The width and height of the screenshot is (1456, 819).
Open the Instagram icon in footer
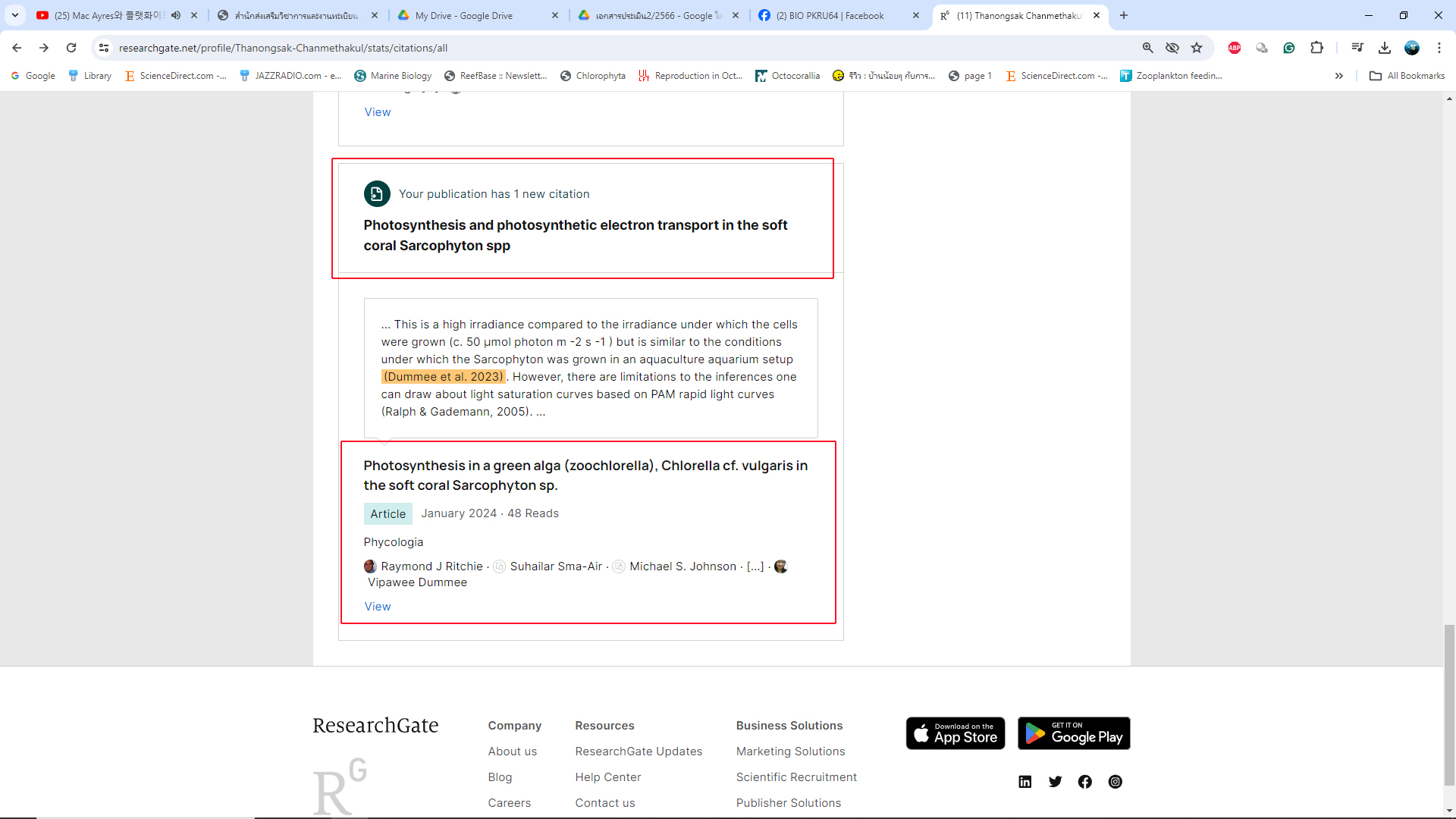pos(1115,782)
